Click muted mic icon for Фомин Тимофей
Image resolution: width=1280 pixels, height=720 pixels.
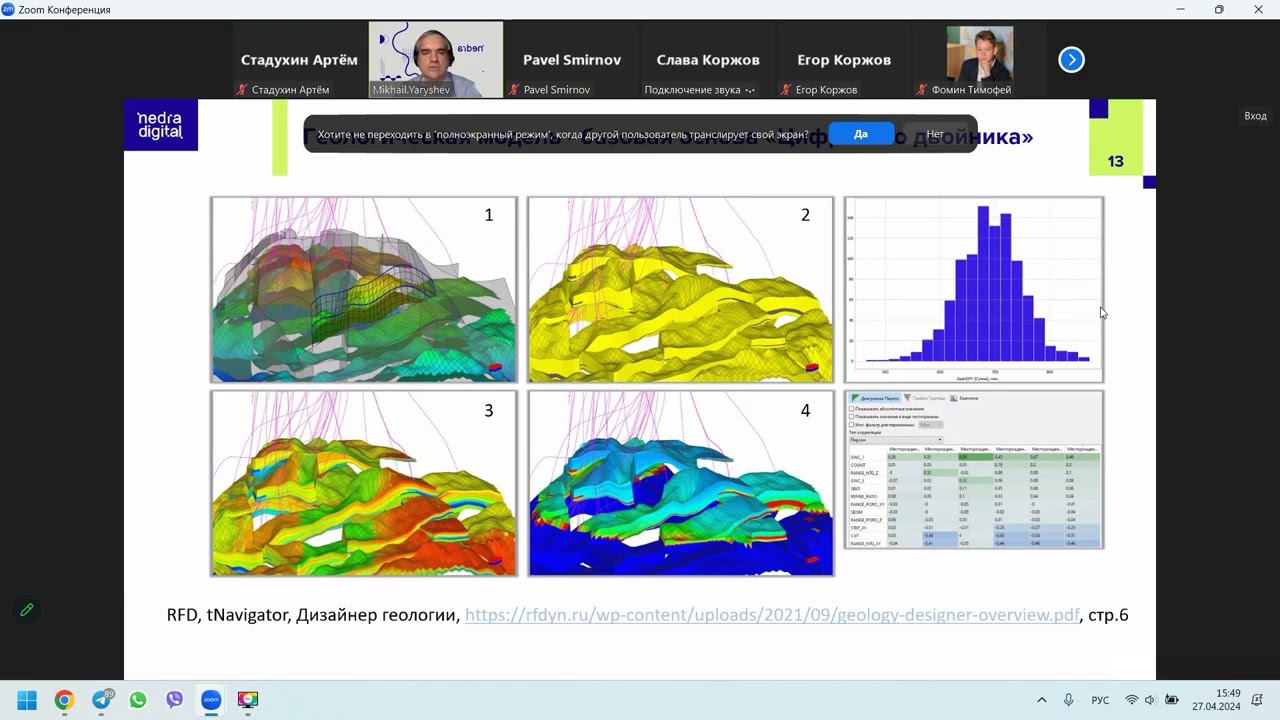click(x=922, y=90)
